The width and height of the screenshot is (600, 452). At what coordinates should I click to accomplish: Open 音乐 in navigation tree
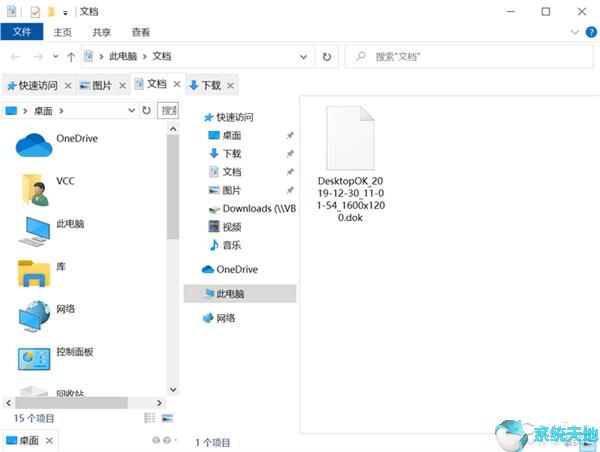pos(225,245)
